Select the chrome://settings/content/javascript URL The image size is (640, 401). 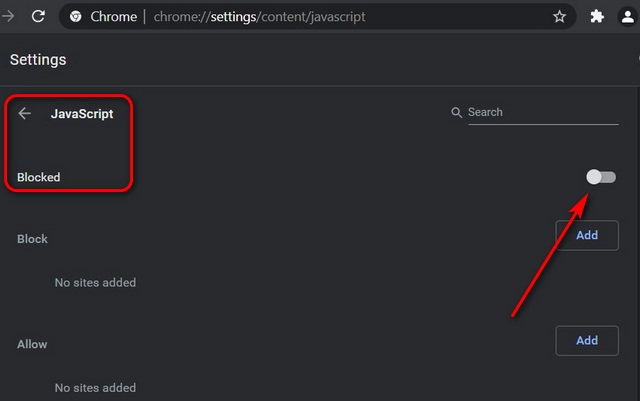[258, 17]
